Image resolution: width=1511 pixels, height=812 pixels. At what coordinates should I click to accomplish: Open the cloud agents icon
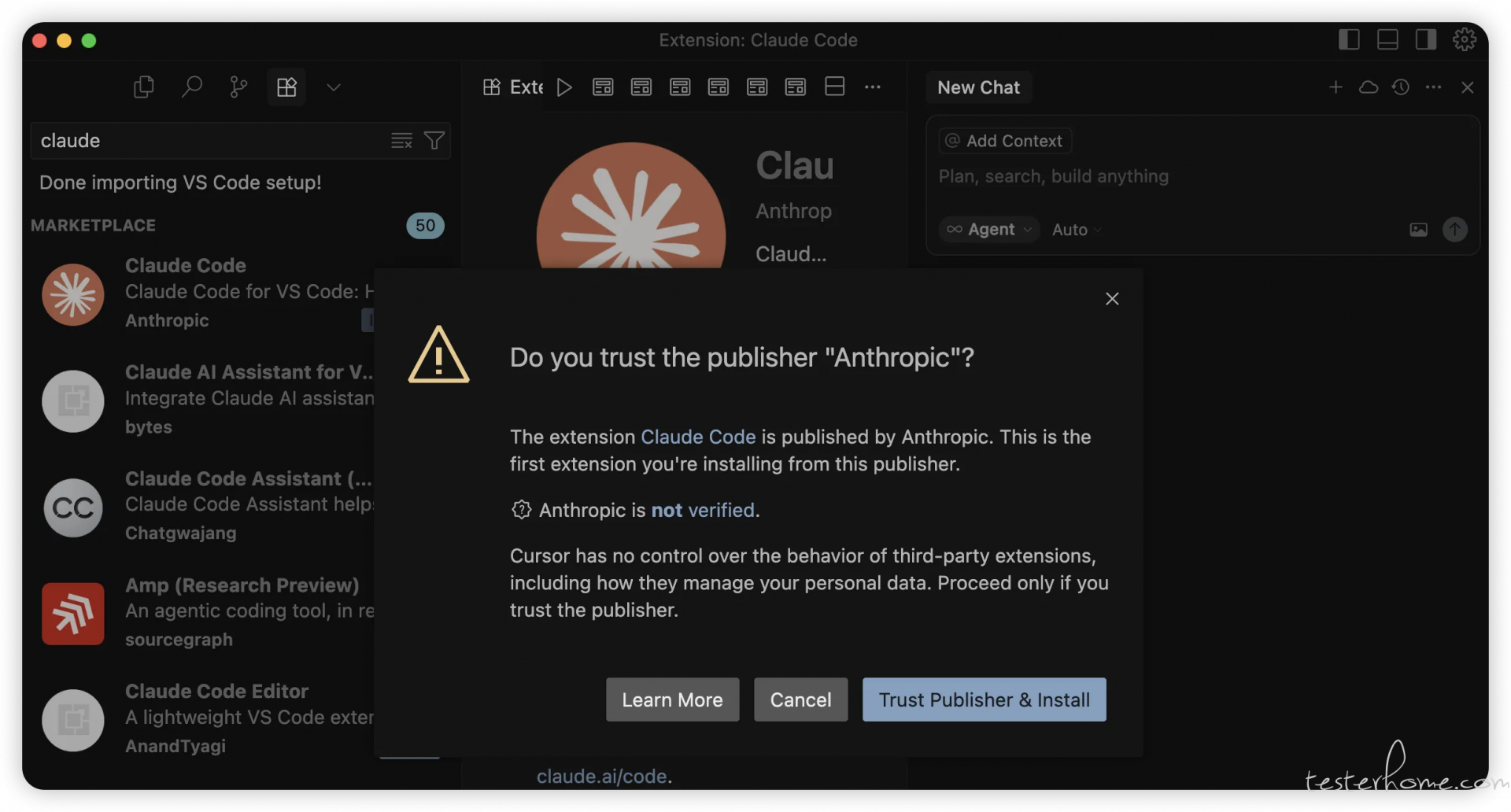click(1369, 87)
